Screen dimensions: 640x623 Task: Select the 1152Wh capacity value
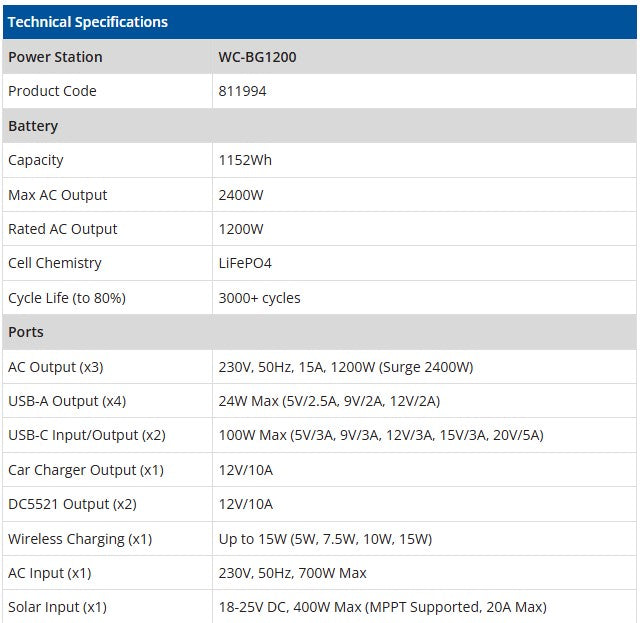coord(245,160)
